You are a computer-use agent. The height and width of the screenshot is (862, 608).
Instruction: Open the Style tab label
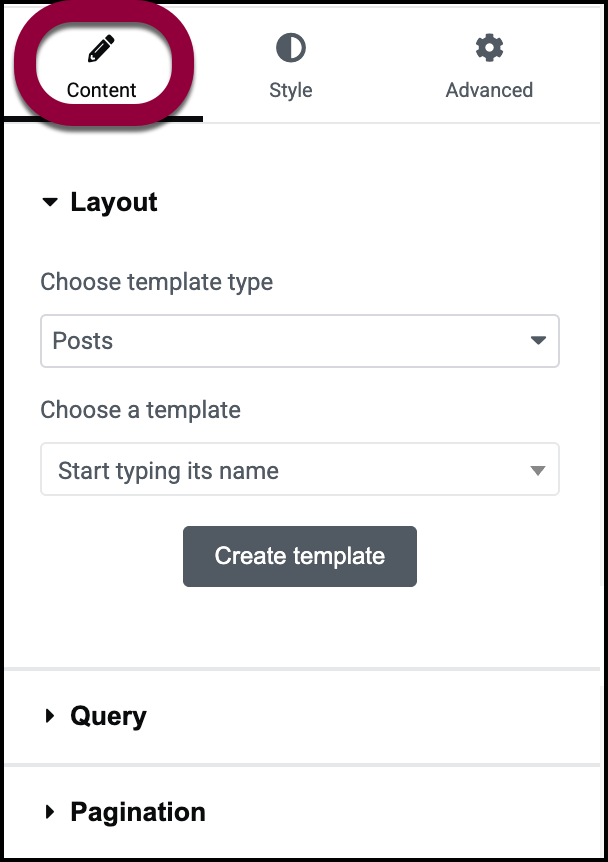(x=290, y=90)
